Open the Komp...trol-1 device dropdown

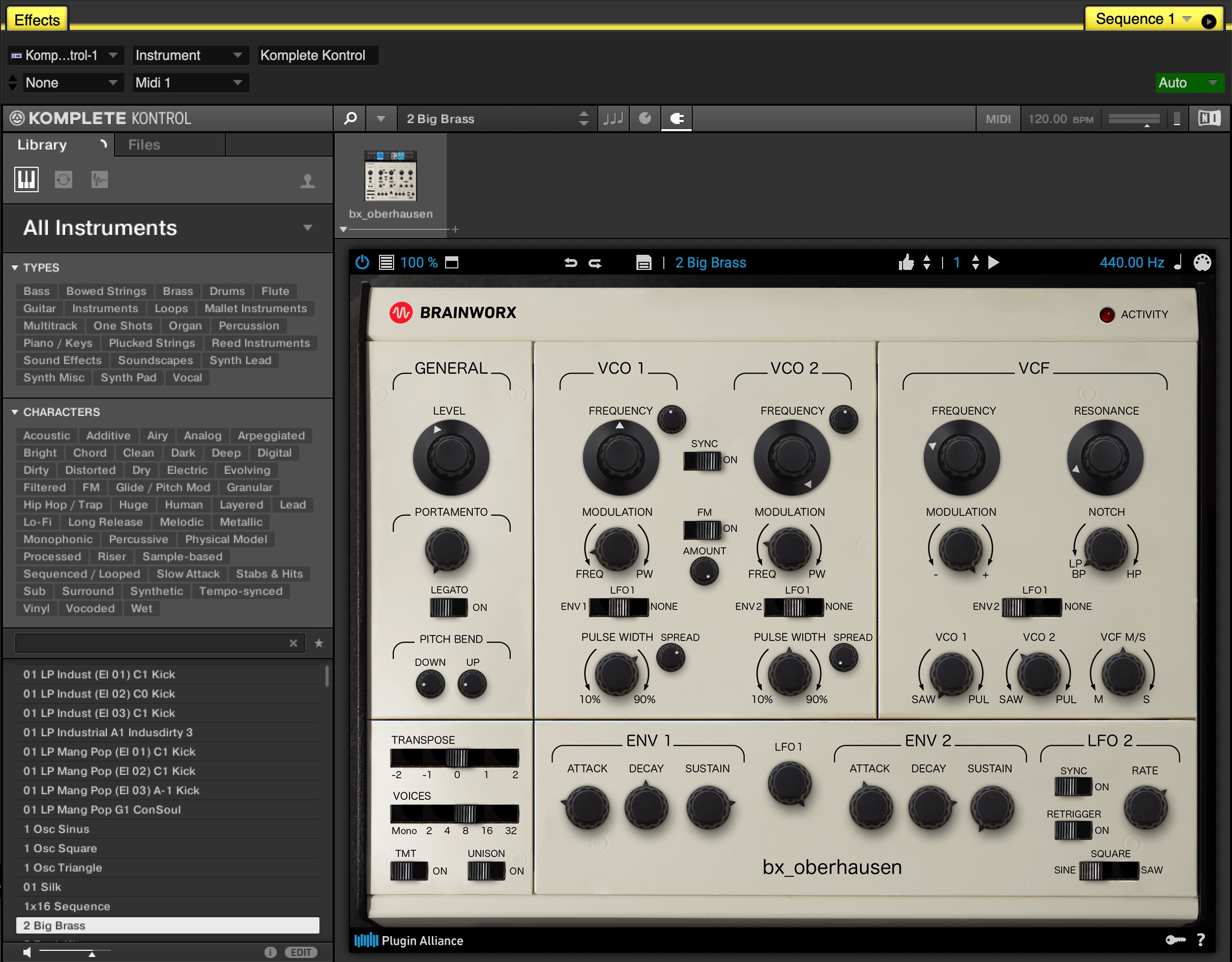coord(66,55)
